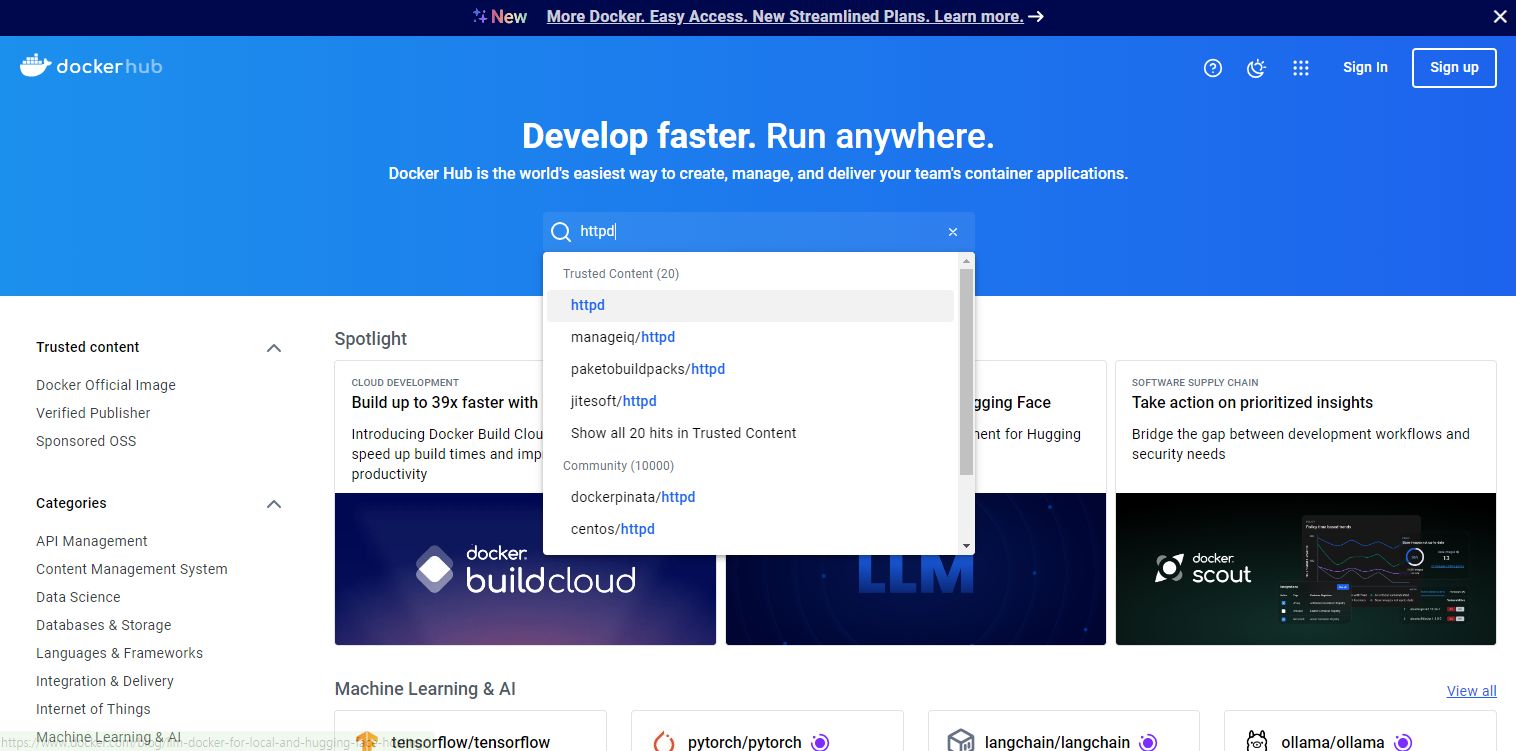
Task: Click the Sign up button
Action: click(x=1454, y=68)
